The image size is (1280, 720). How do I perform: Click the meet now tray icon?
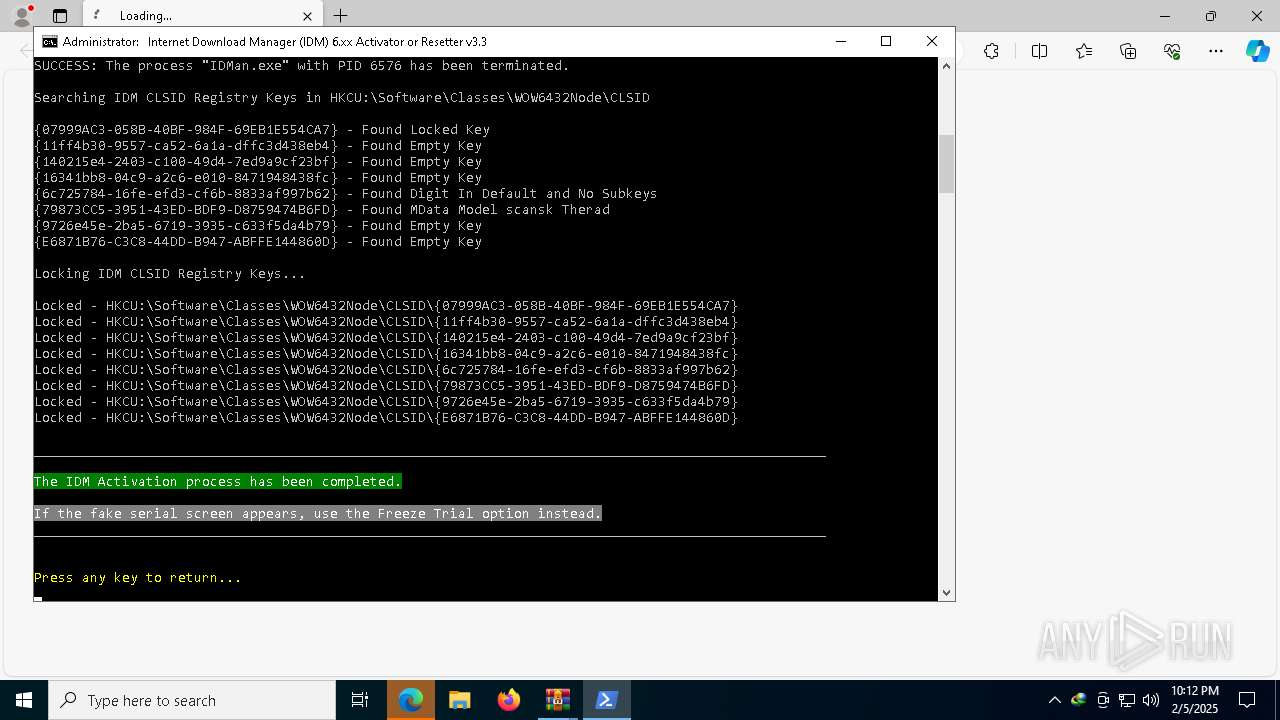click(x=1103, y=700)
